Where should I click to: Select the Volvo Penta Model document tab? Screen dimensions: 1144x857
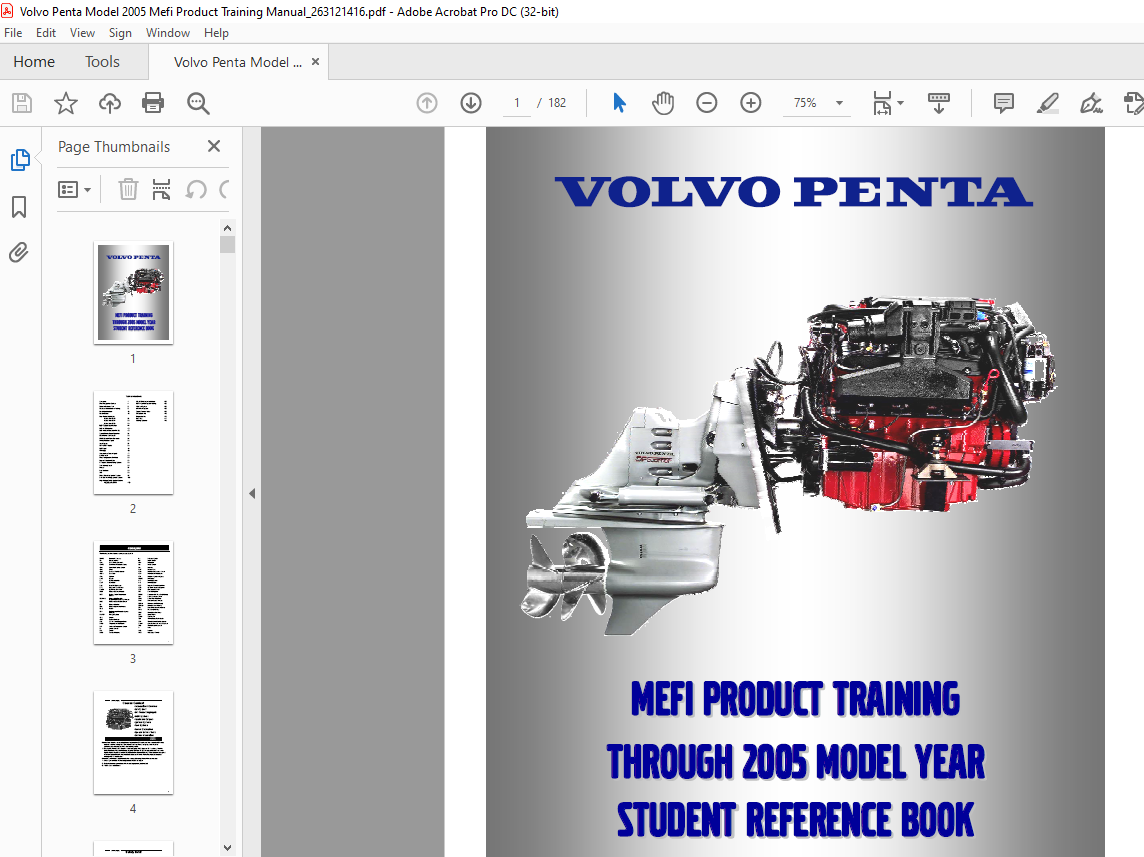click(x=238, y=62)
